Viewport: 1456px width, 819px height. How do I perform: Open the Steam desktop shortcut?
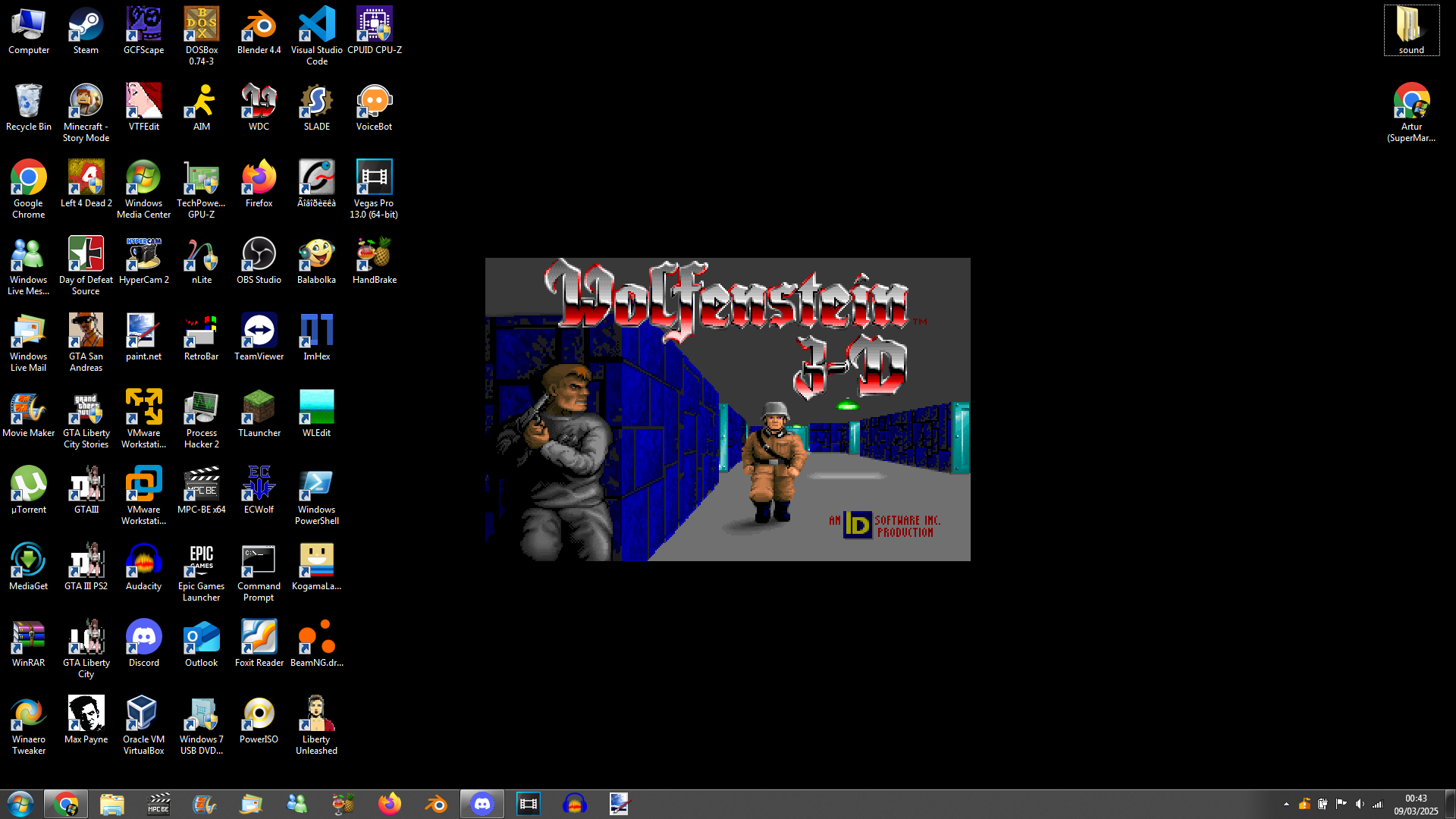[x=86, y=29]
